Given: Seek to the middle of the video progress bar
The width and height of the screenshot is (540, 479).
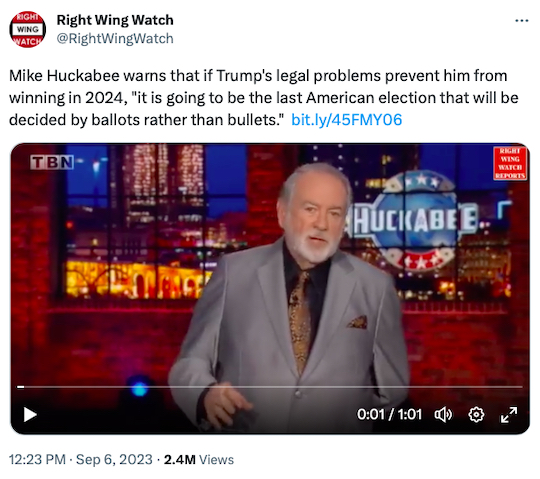Looking at the screenshot, I should coord(270,387).
